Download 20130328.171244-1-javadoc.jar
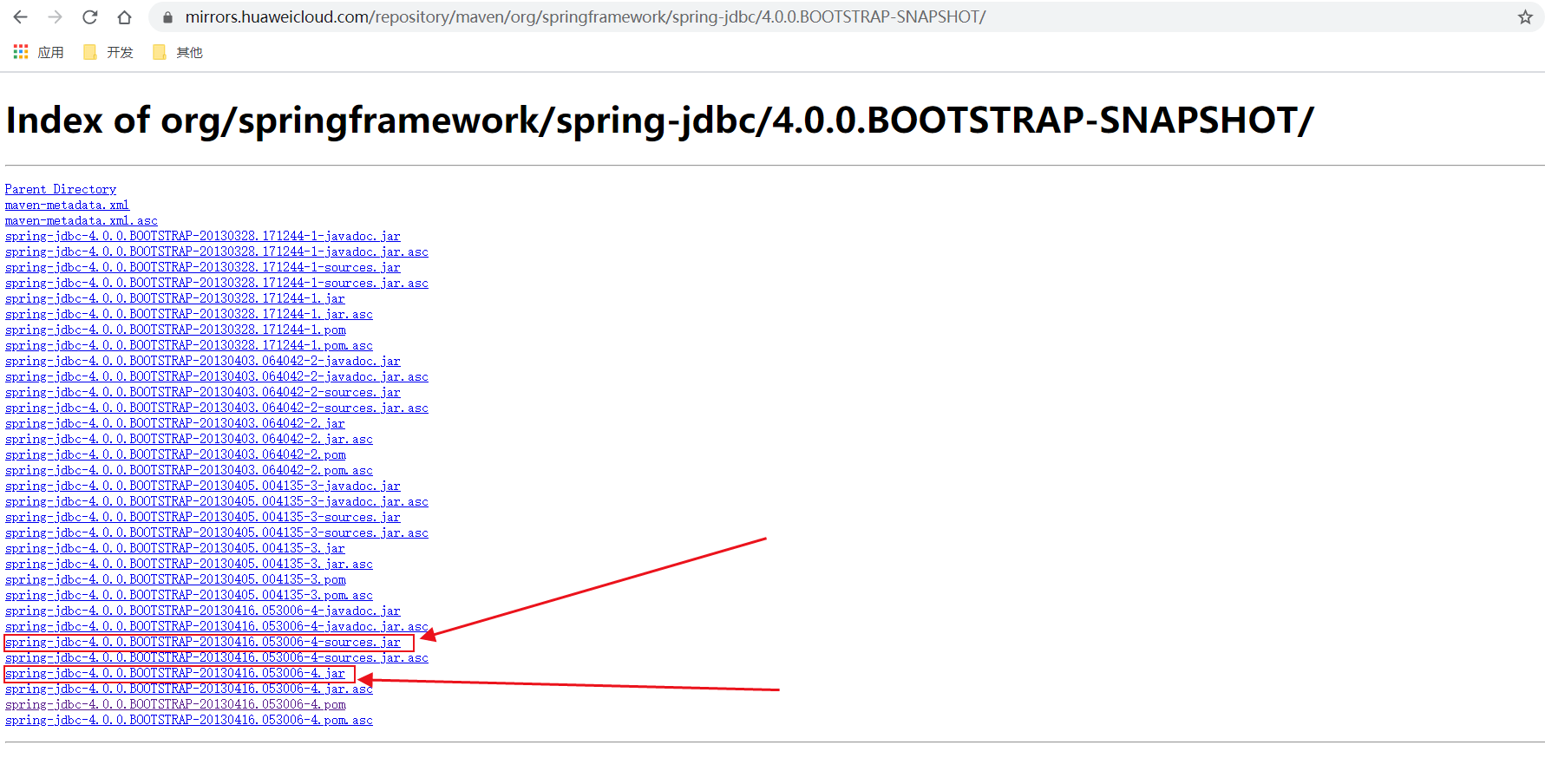The height and width of the screenshot is (784, 1545). coord(203,236)
